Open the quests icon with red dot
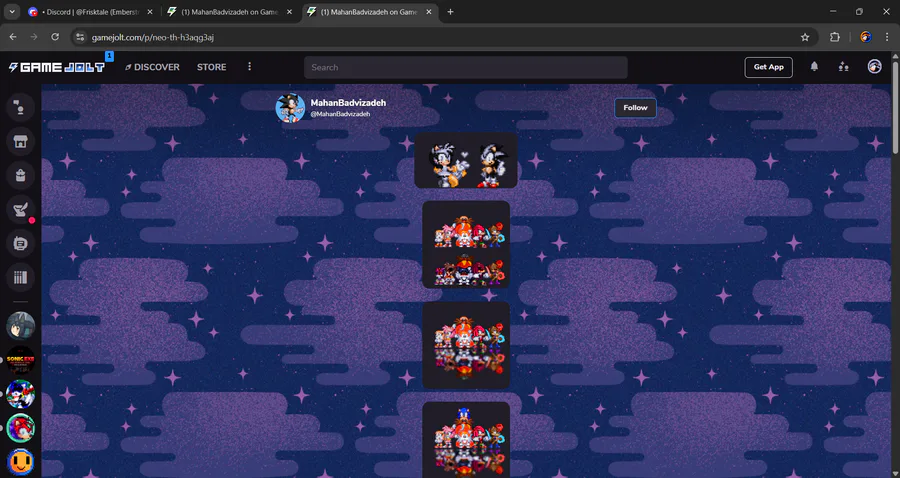This screenshot has height=478, width=900. click(x=20, y=210)
